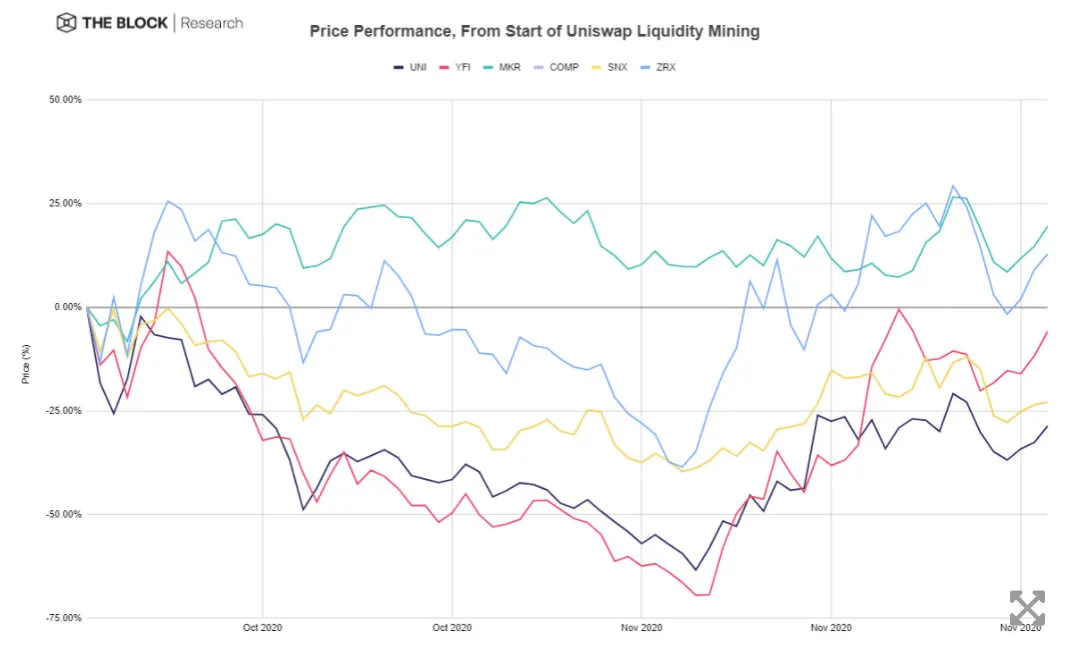Open the Research link beside the logo

(212, 23)
